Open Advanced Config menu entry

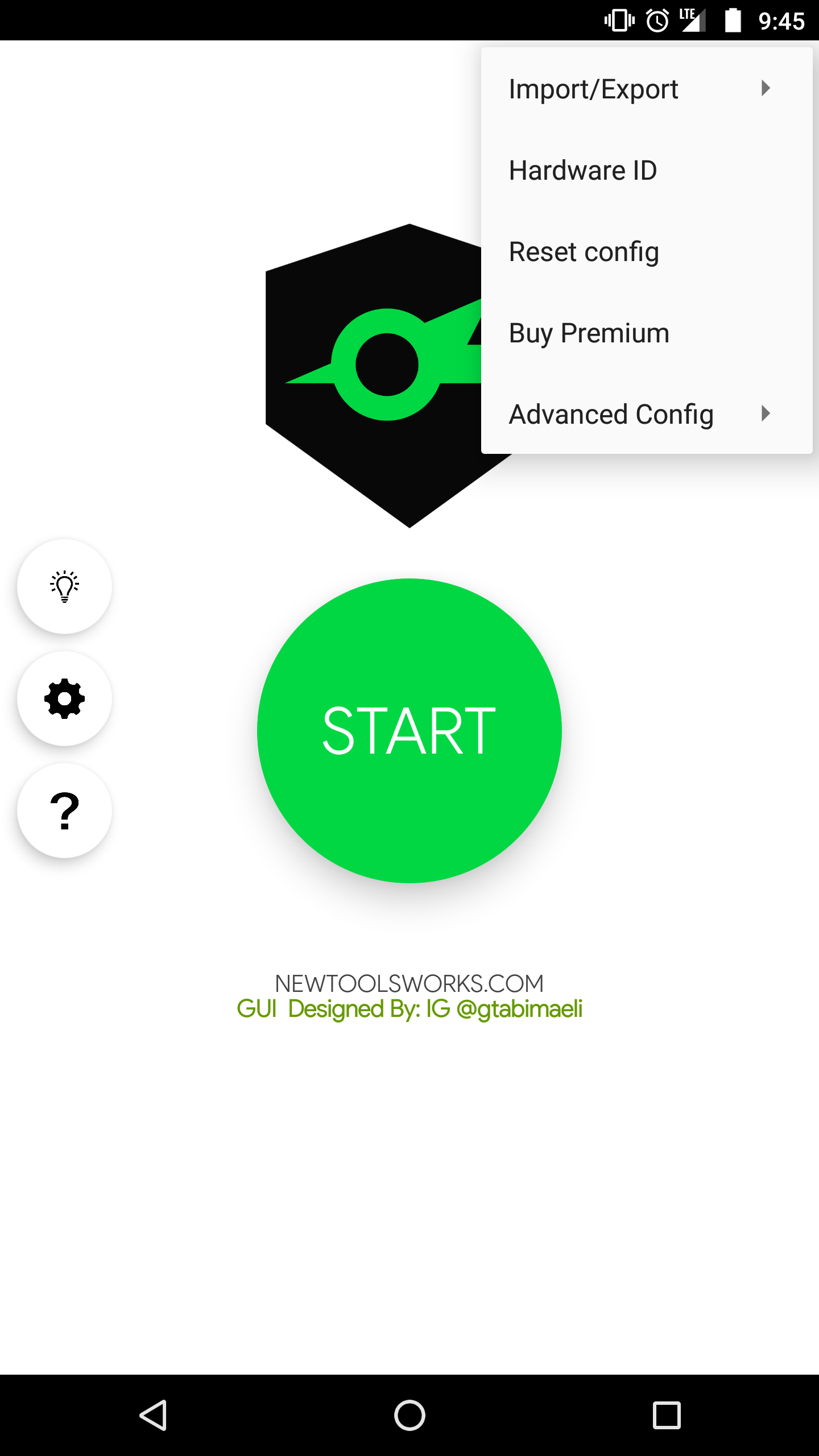tap(647, 413)
